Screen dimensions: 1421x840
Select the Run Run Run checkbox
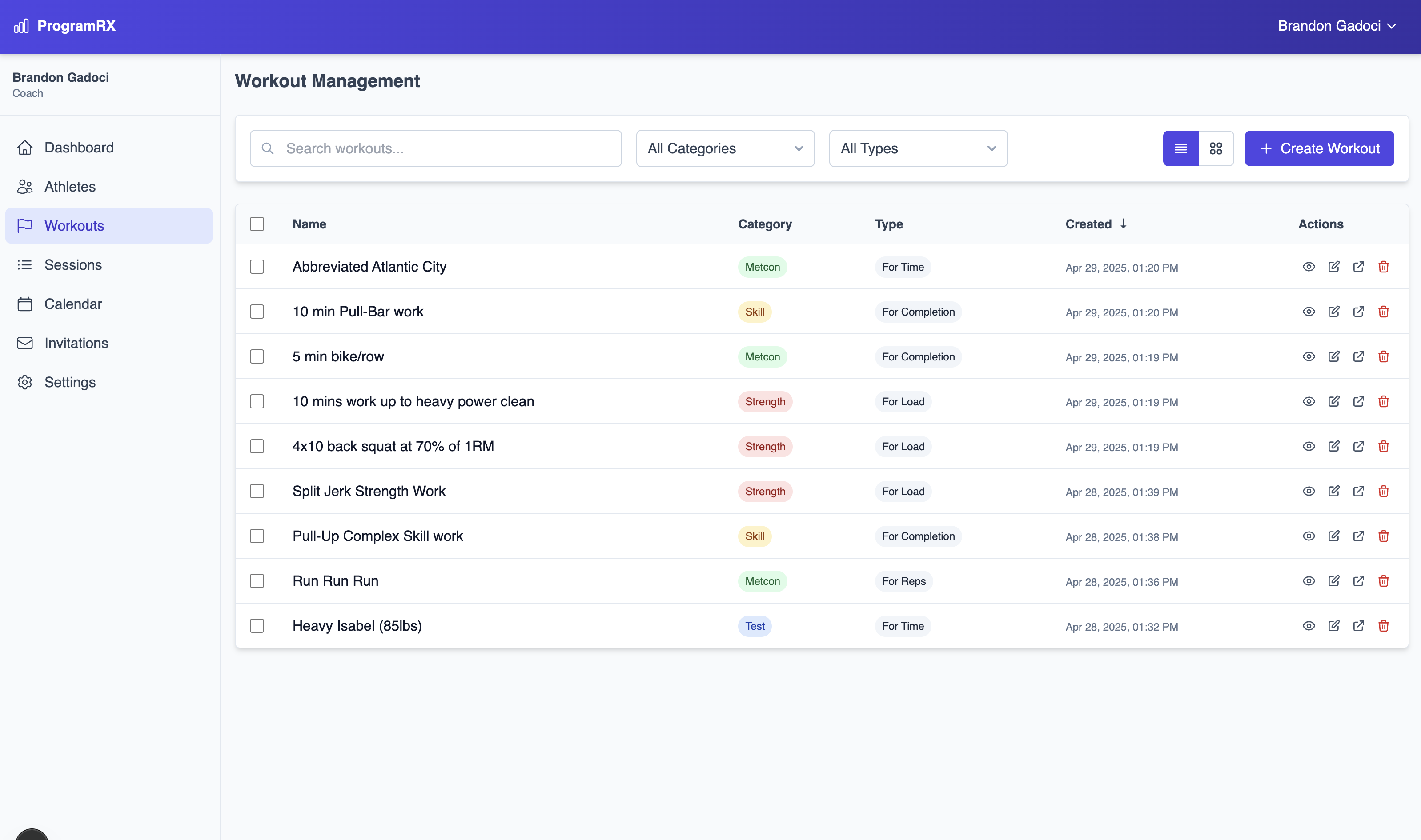point(257,581)
